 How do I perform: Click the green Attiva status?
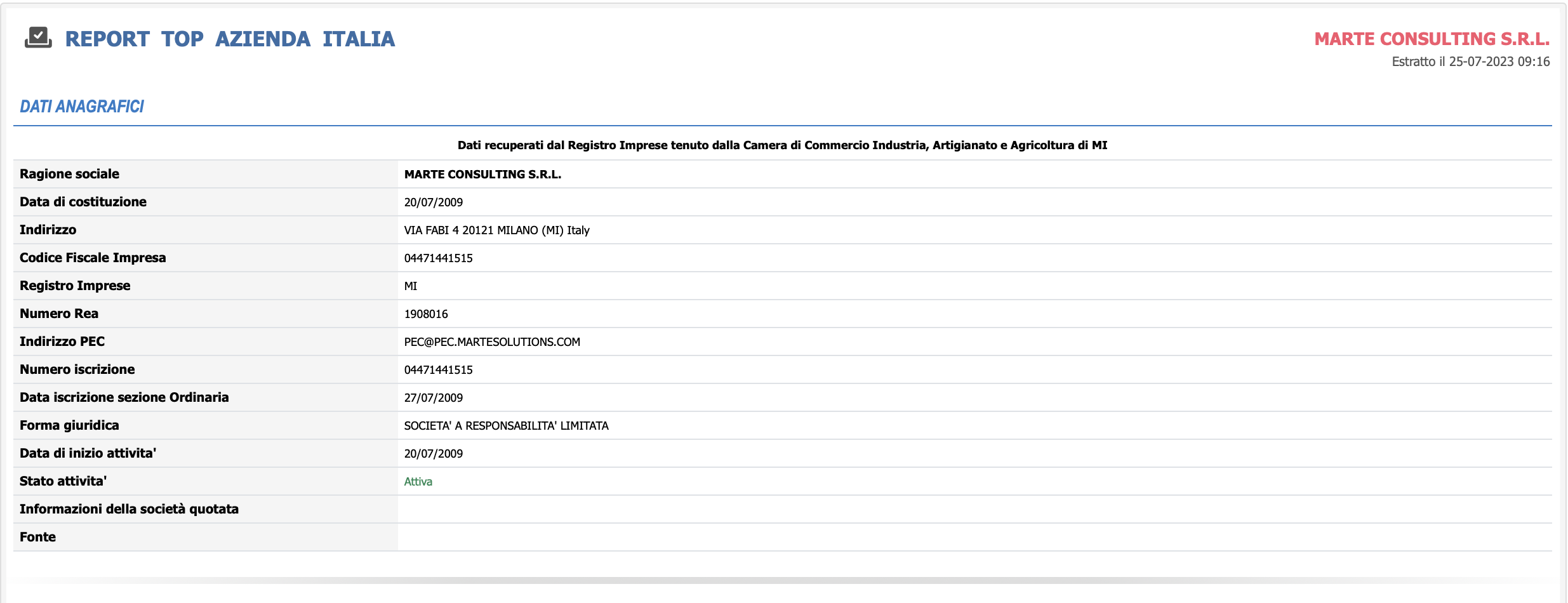[418, 482]
